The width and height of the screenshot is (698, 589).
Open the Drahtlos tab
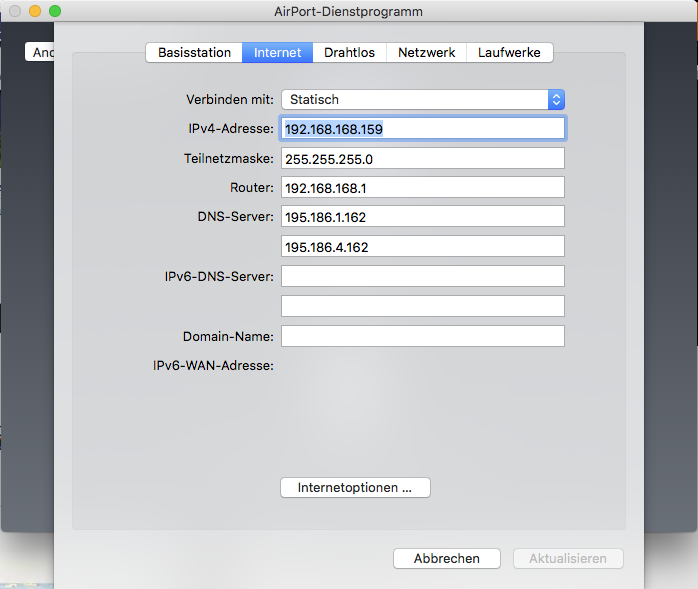349,53
